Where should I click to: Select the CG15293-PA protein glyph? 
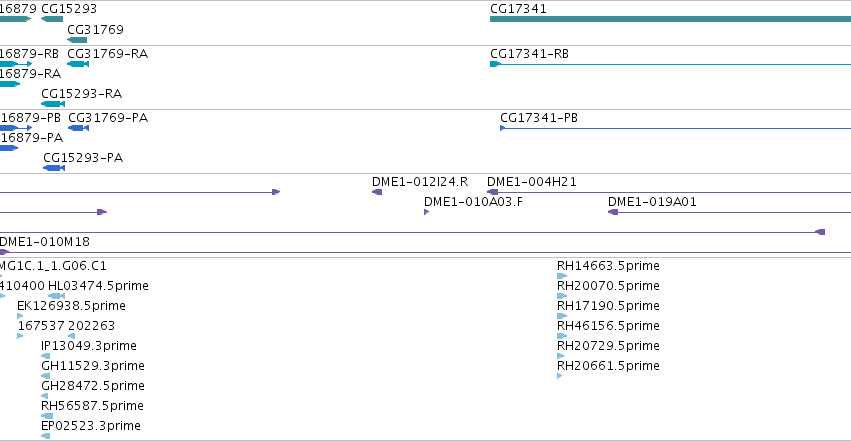point(54,168)
